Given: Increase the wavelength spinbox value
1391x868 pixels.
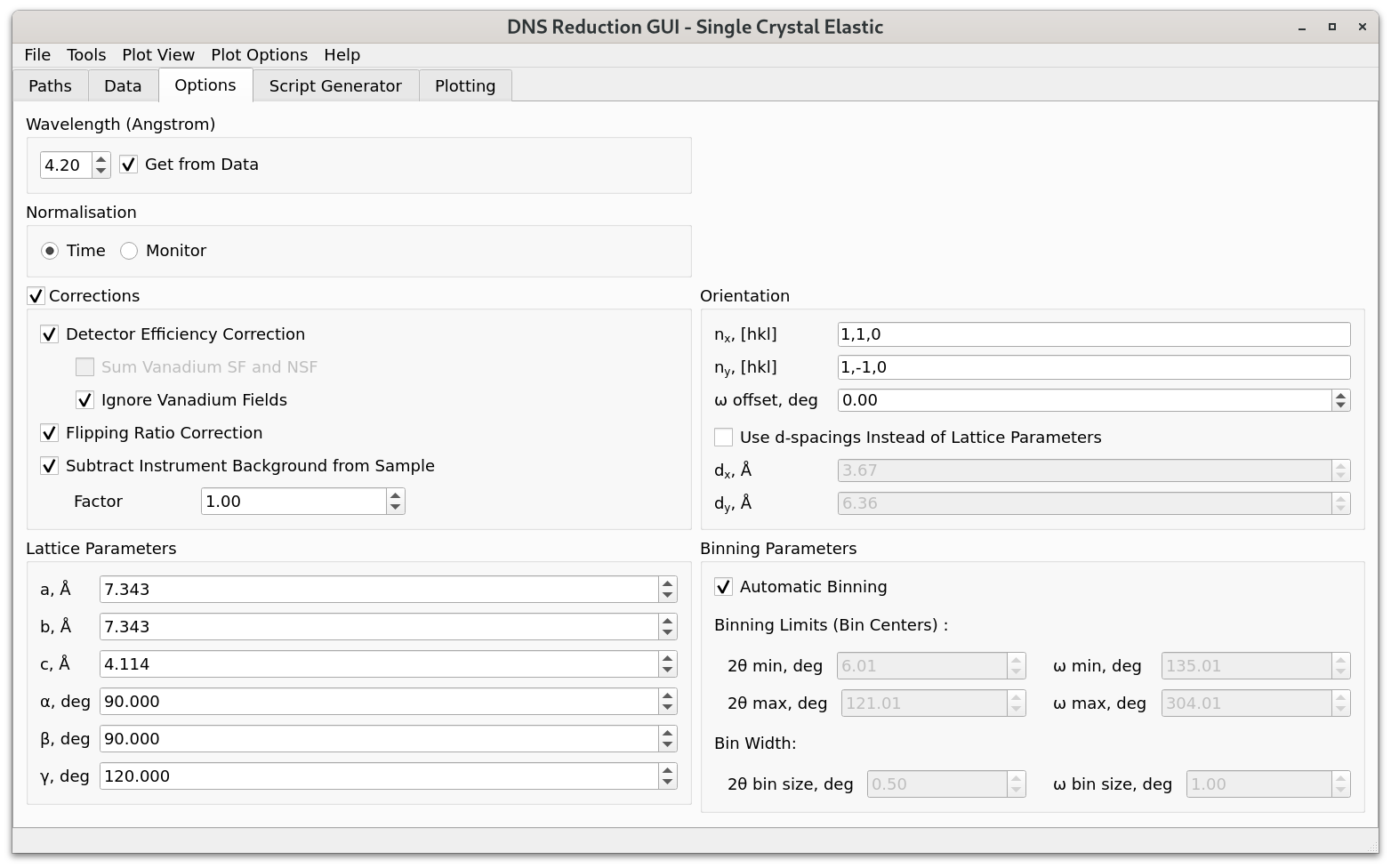Looking at the screenshot, I should tap(101, 159).
